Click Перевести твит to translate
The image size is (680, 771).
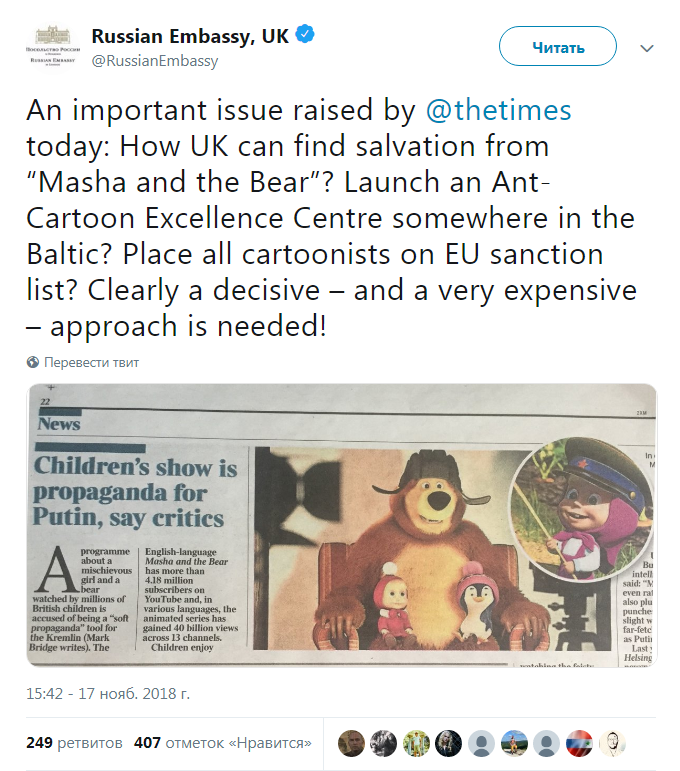pyautogui.click(x=91, y=362)
